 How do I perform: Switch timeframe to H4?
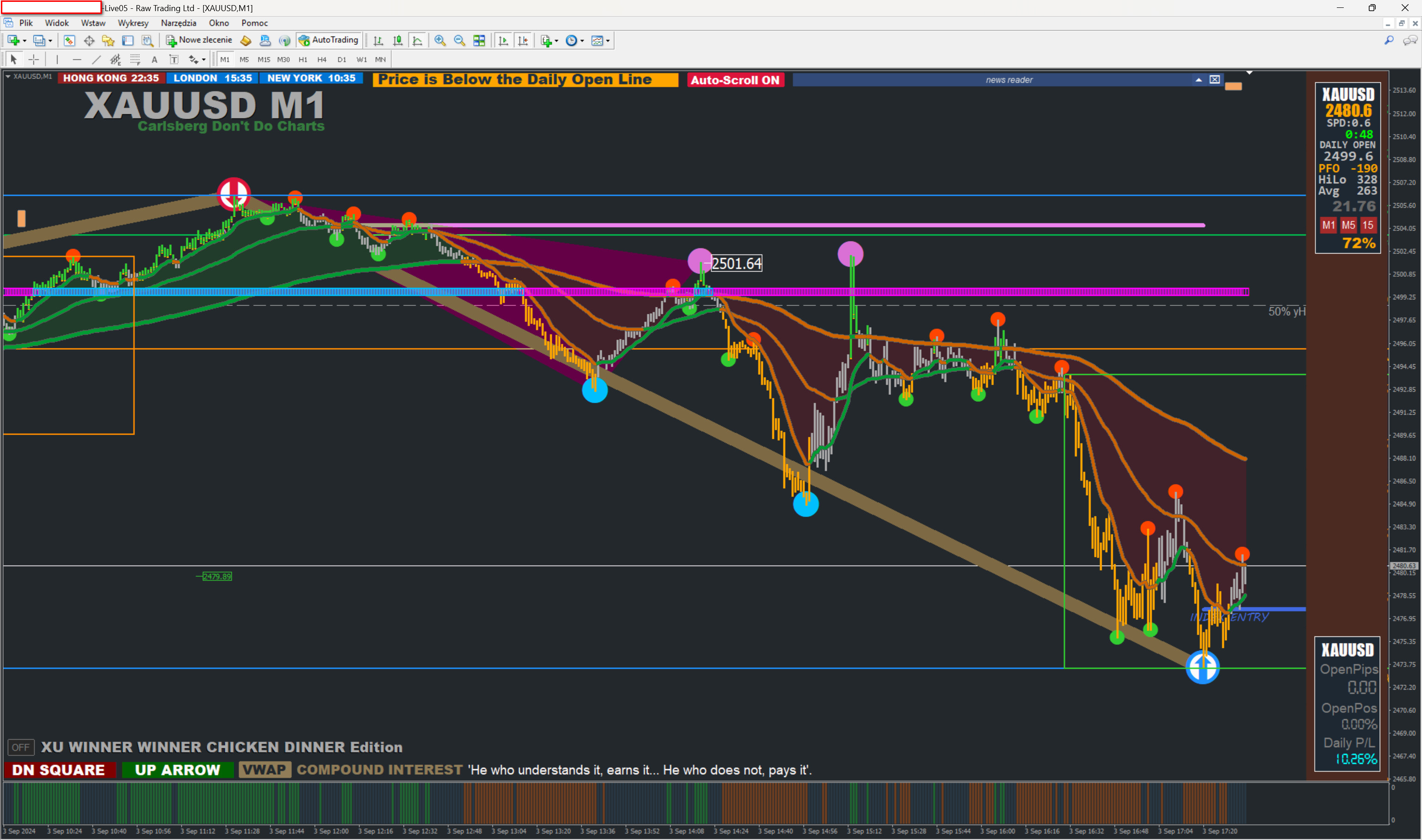pyautogui.click(x=322, y=59)
